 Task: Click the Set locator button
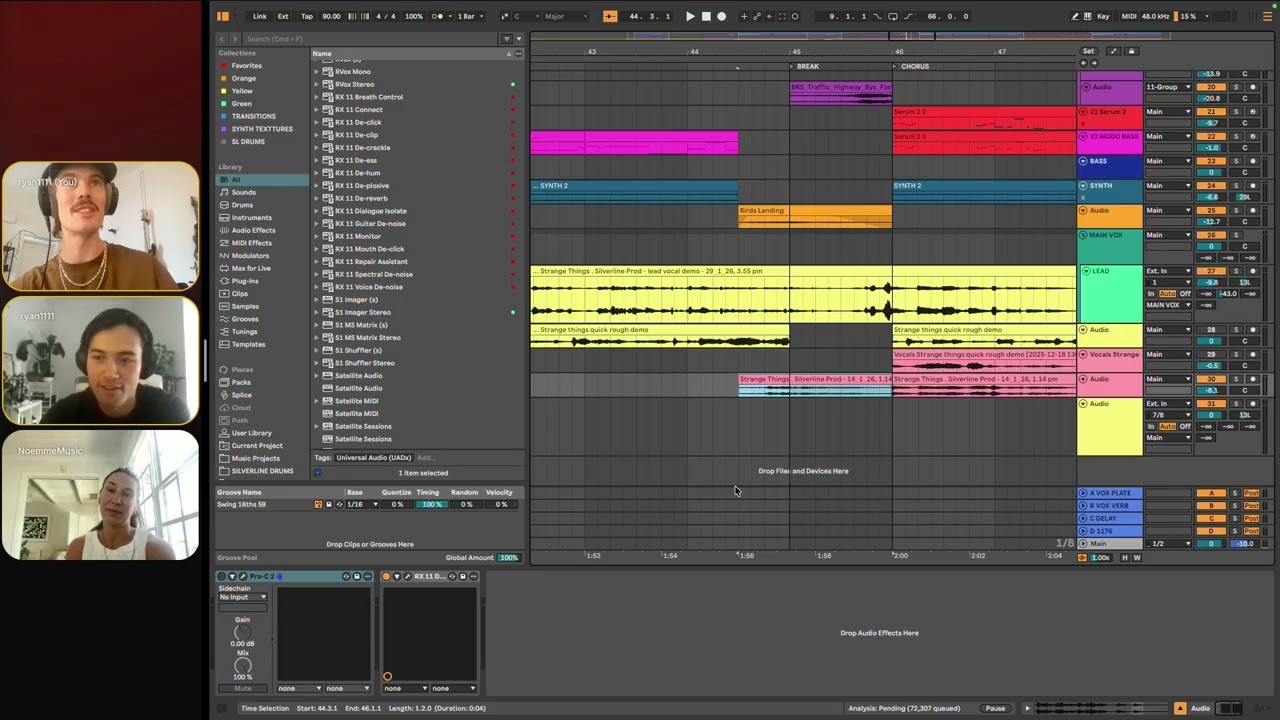(1088, 51)
